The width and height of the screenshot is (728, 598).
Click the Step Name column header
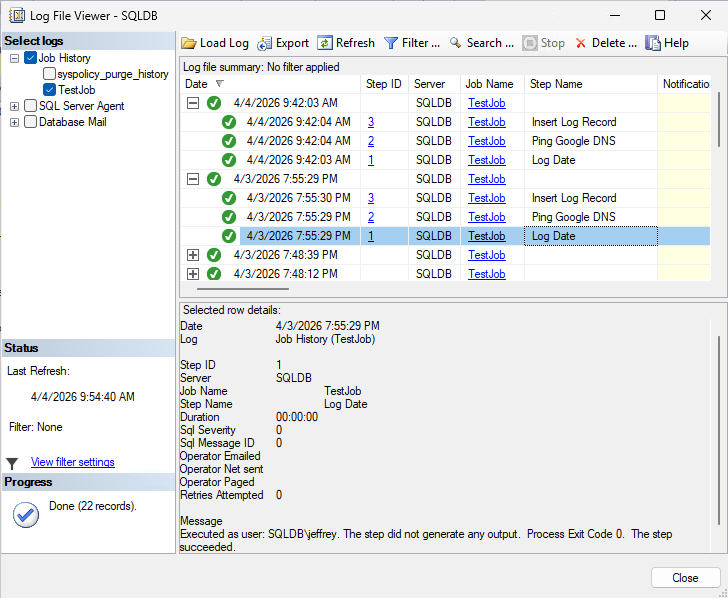coord(556,84)
